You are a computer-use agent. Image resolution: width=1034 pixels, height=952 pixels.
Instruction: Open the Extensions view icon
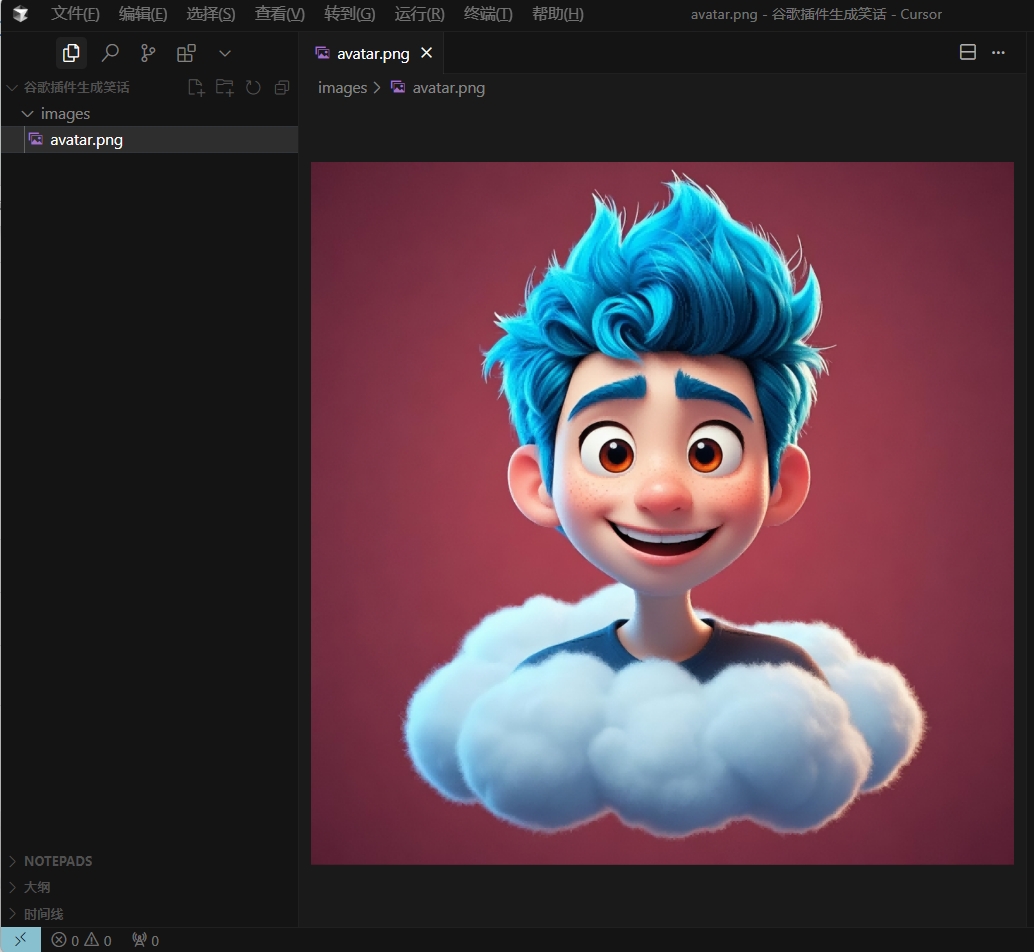tap(186, 53)
